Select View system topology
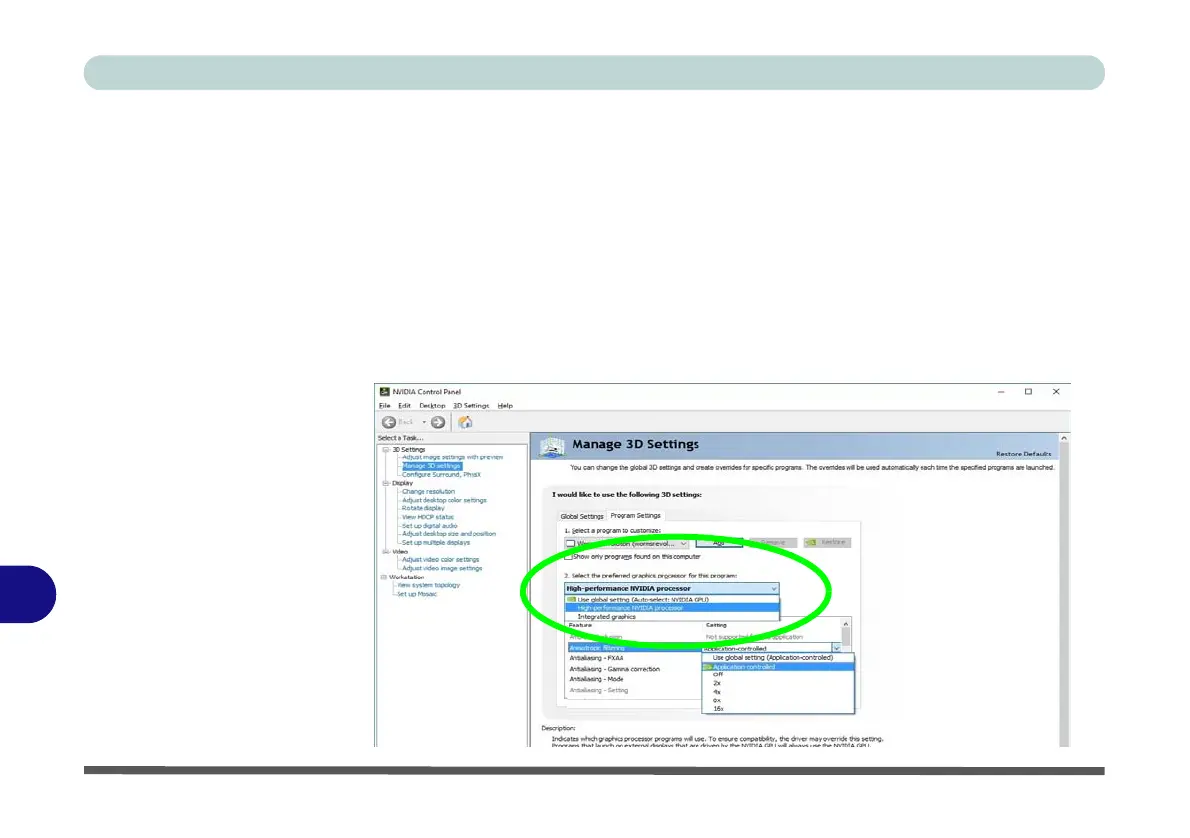This screenshot has width=1190, height=838. pos(429,585)
